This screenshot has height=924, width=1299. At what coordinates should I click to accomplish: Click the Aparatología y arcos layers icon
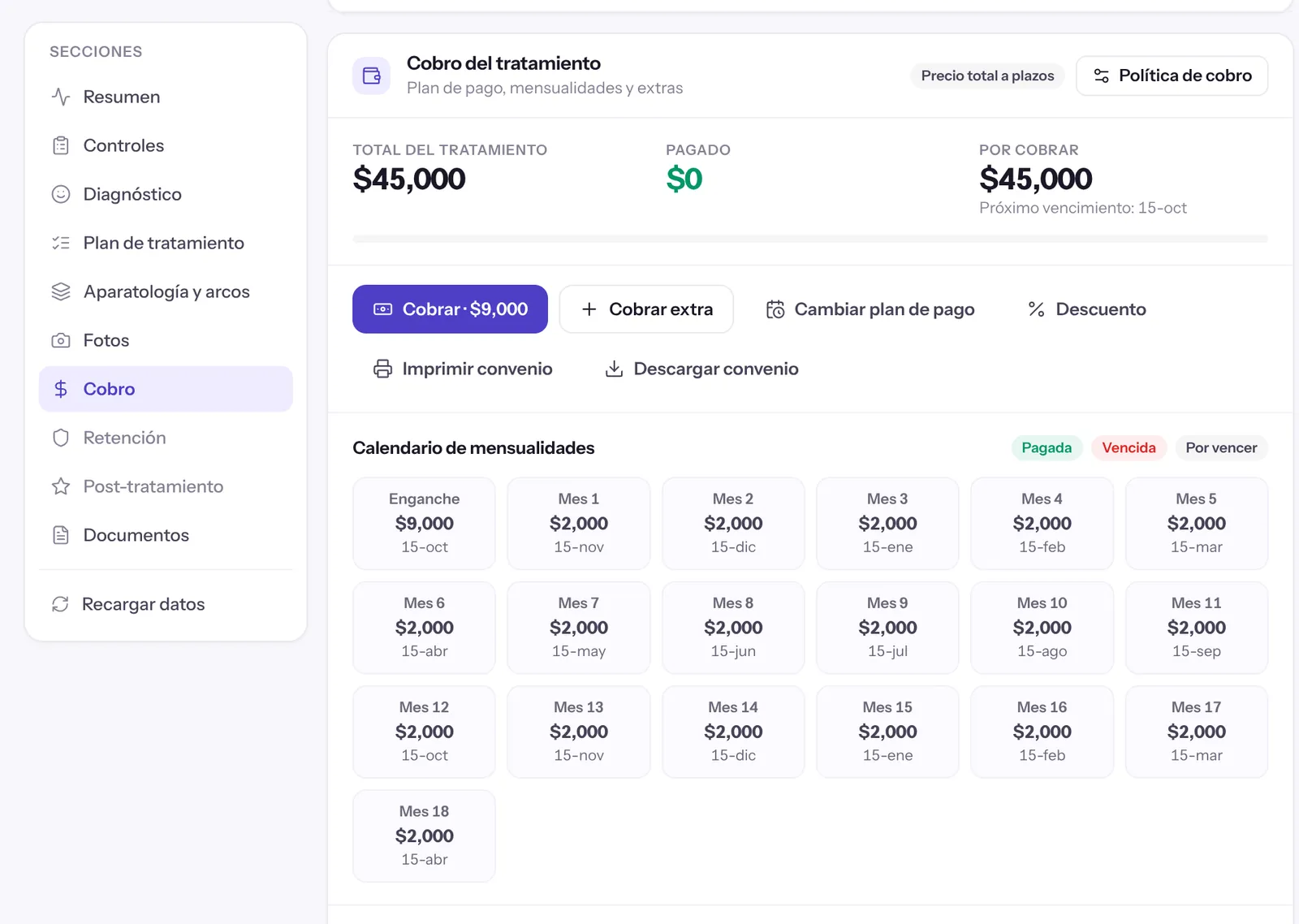[61, 291]
